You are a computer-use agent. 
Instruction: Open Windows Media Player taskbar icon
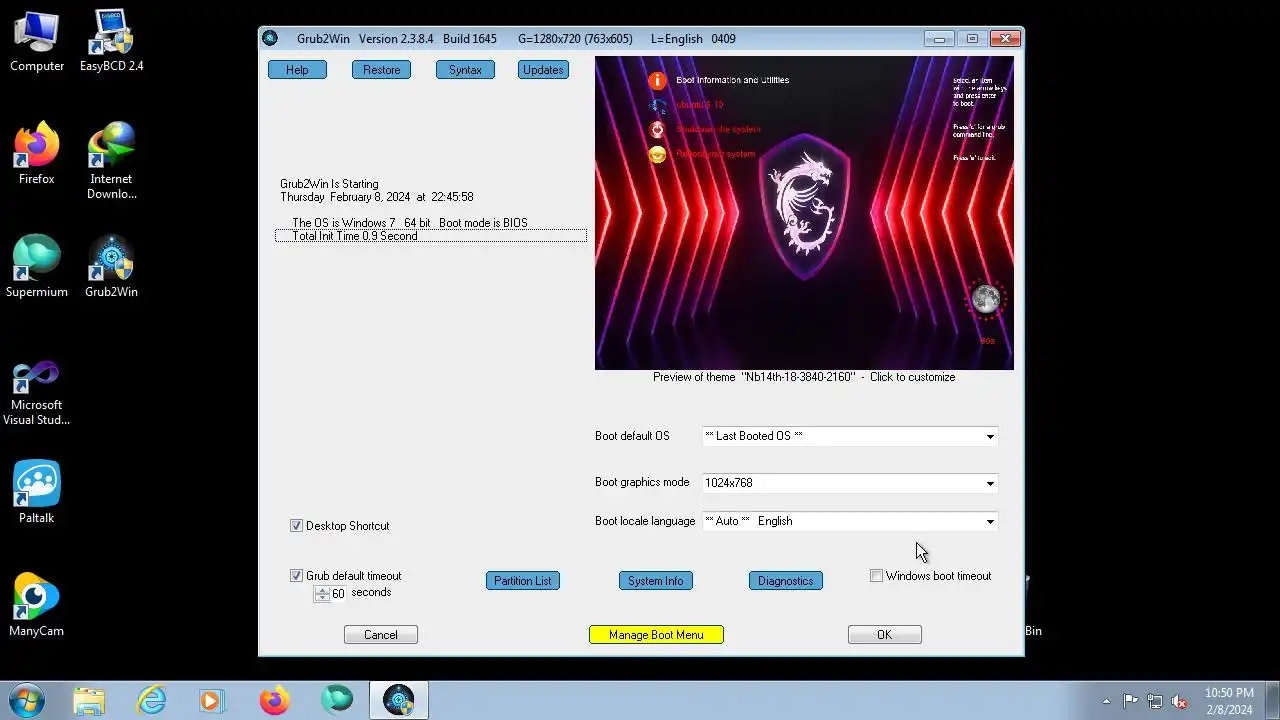coord(212,701)
